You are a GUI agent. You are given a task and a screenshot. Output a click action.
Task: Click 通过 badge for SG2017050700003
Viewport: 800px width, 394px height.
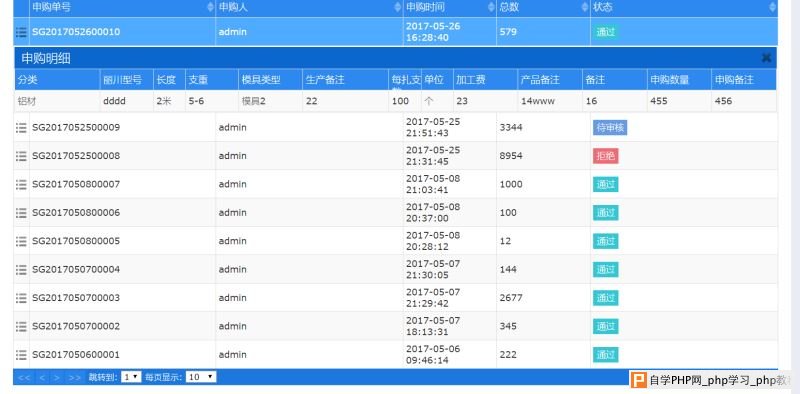point(606,298)
